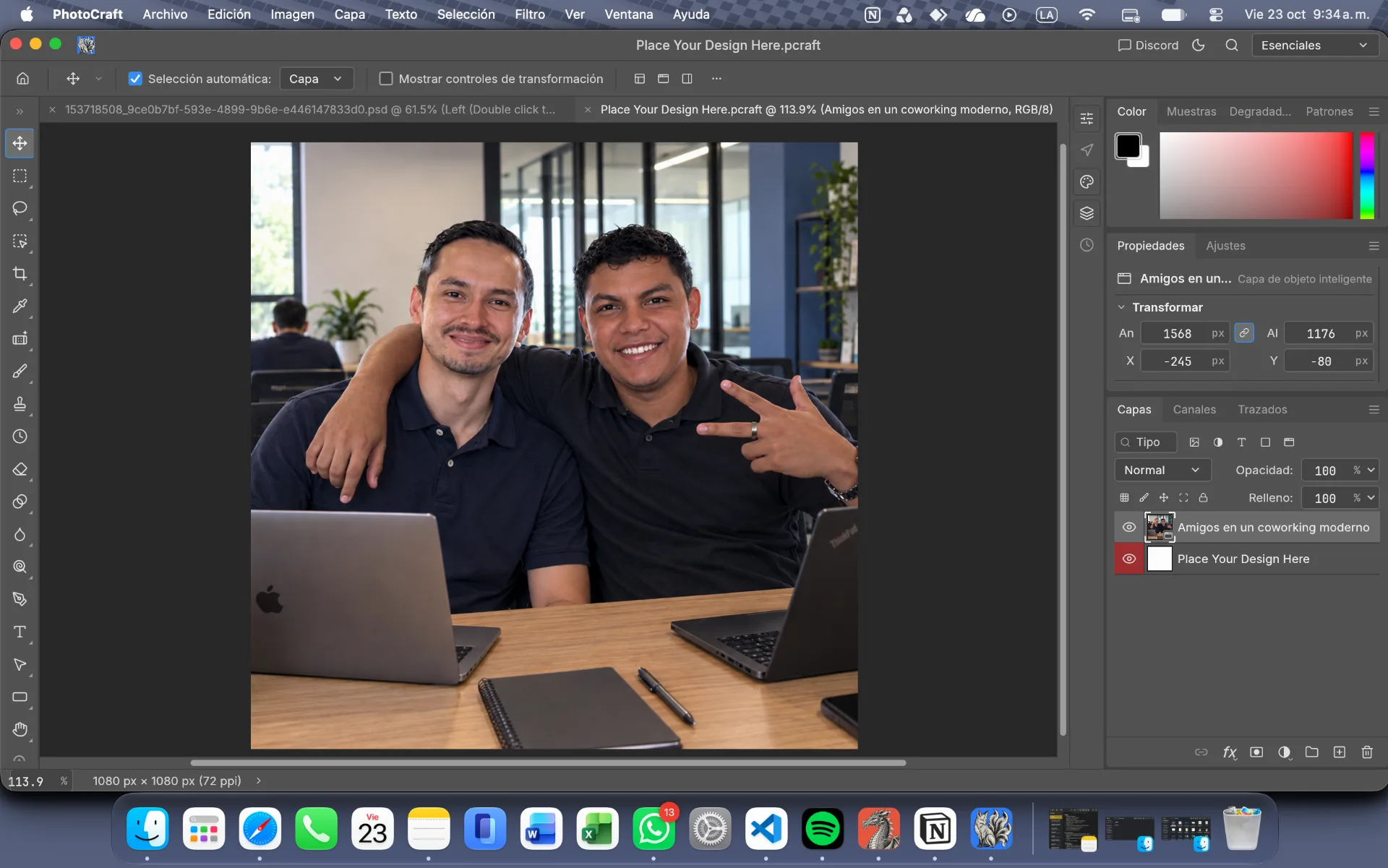Create a new layer
The height and width of the screenshot is (868, 1388).
1339,752
